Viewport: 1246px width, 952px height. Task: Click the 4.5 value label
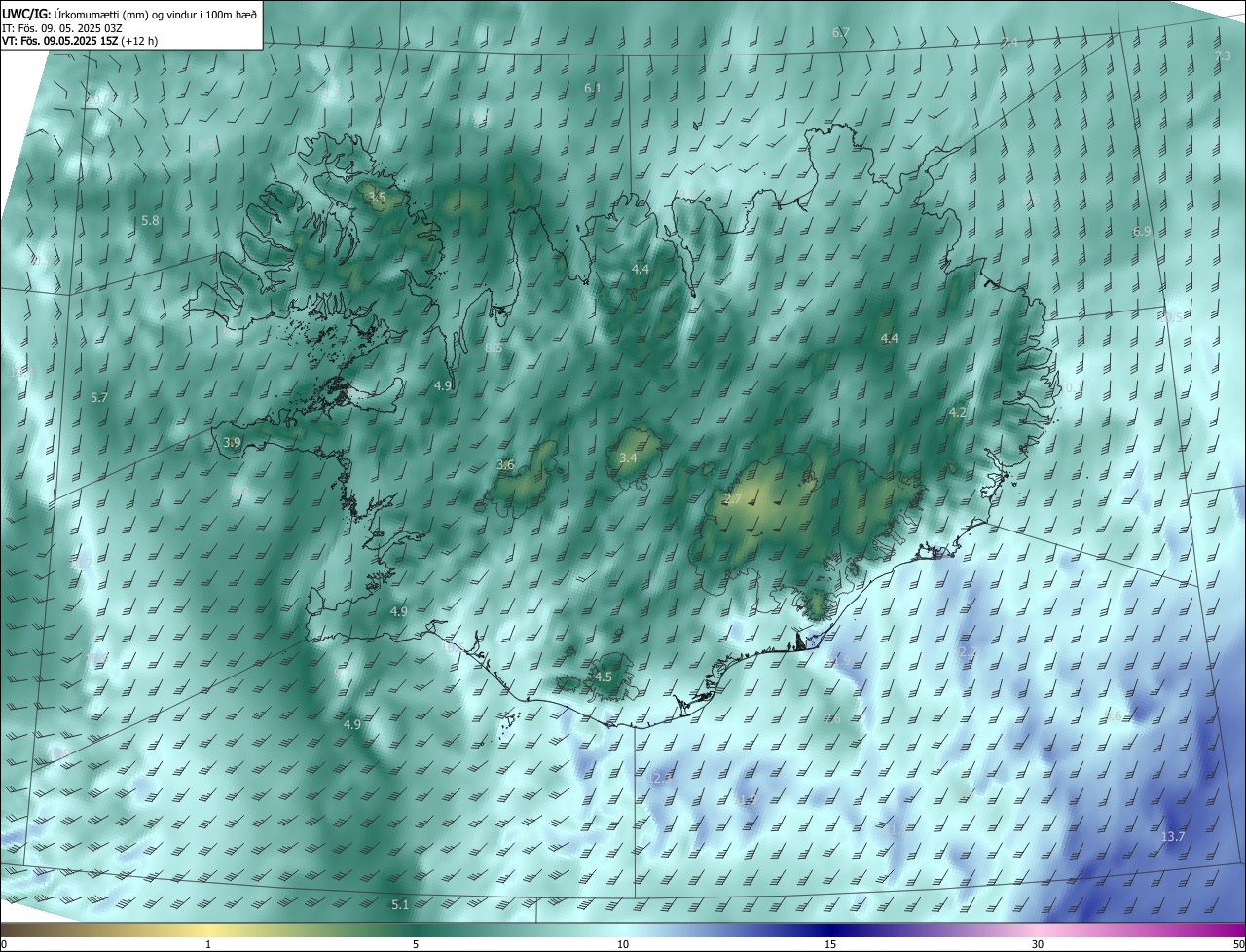(604, 677)
